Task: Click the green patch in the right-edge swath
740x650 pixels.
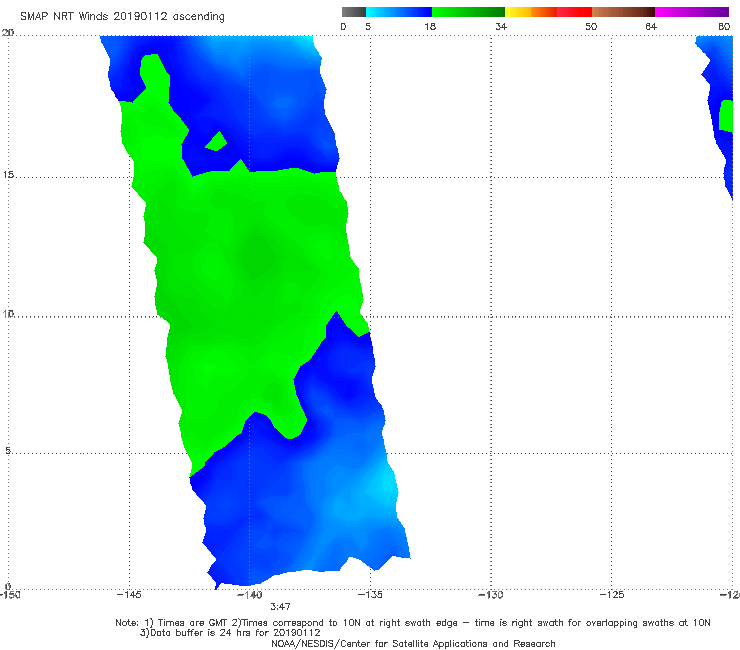Action: (x=726, y=116)
